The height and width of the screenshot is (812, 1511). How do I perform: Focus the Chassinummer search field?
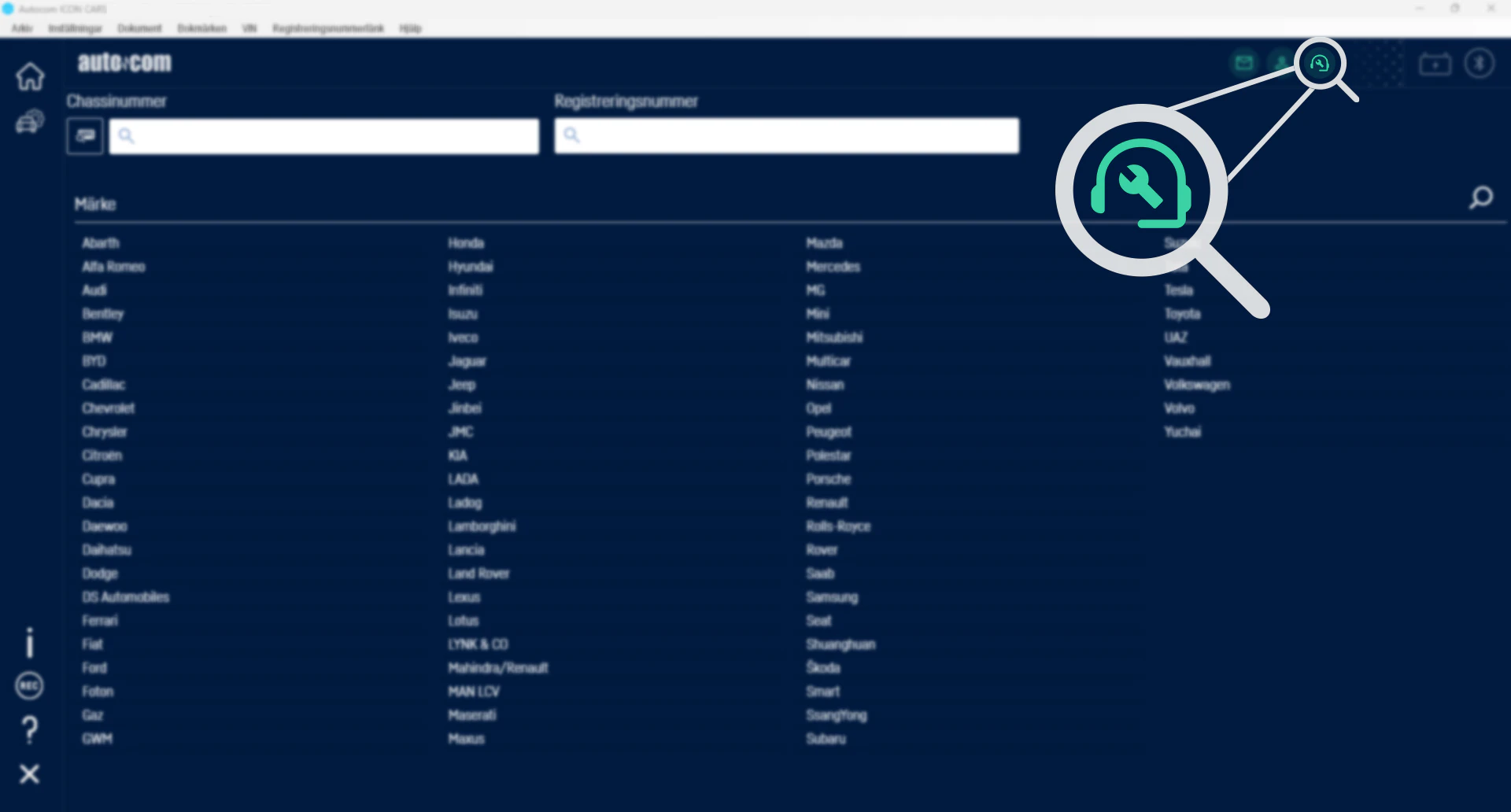[x=324, y=136]
